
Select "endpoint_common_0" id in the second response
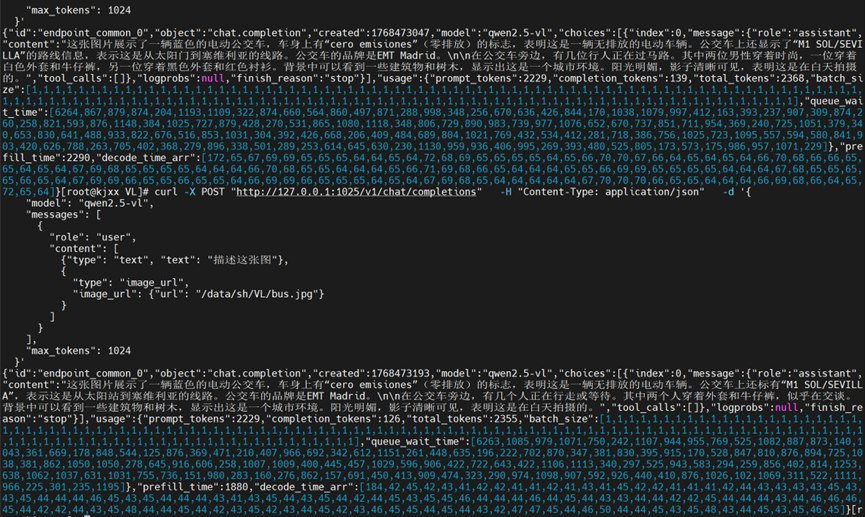click(93, 374)
